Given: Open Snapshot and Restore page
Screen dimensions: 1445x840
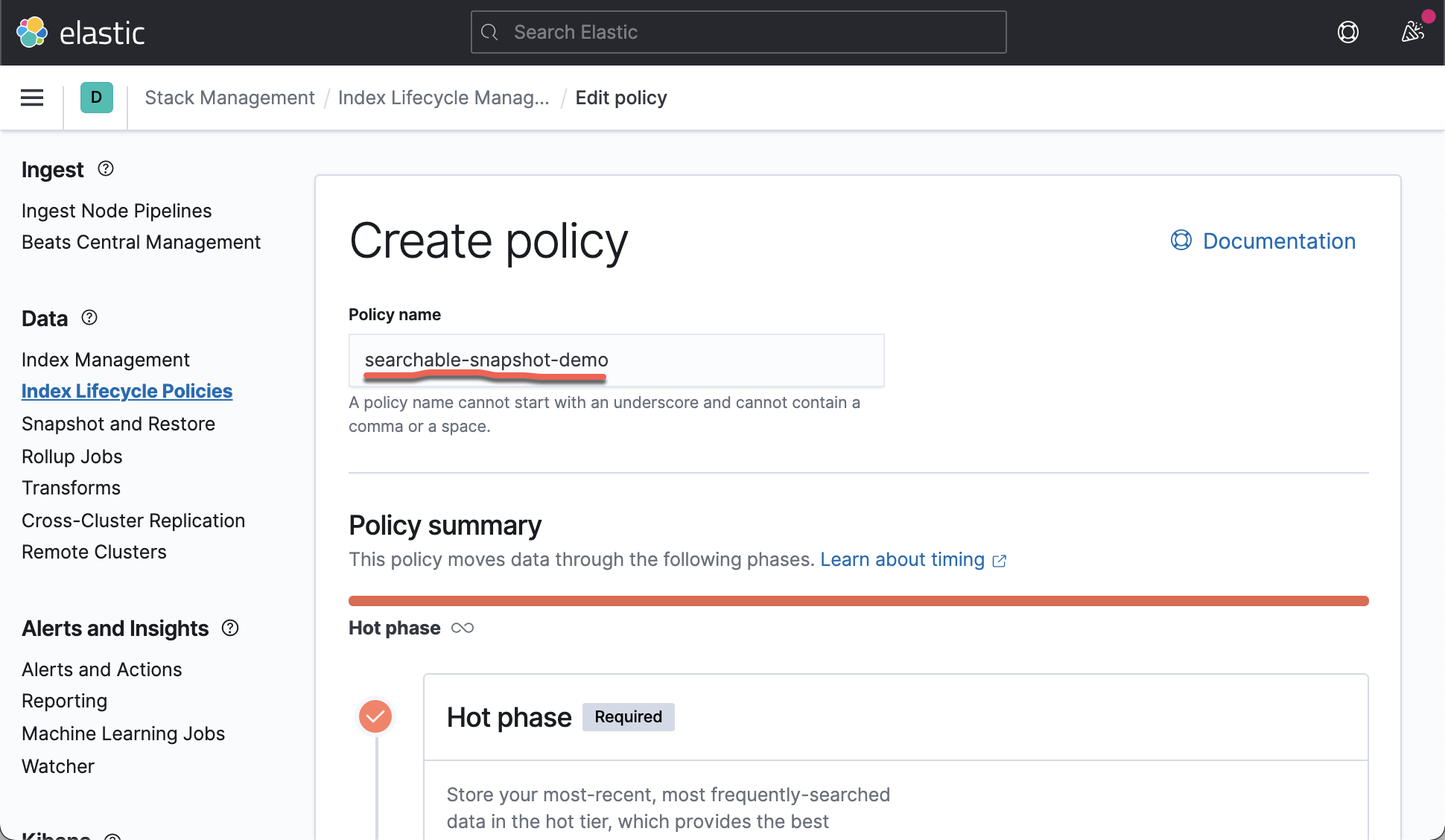Looking at the screenshot, I should [x=118, y=423].
